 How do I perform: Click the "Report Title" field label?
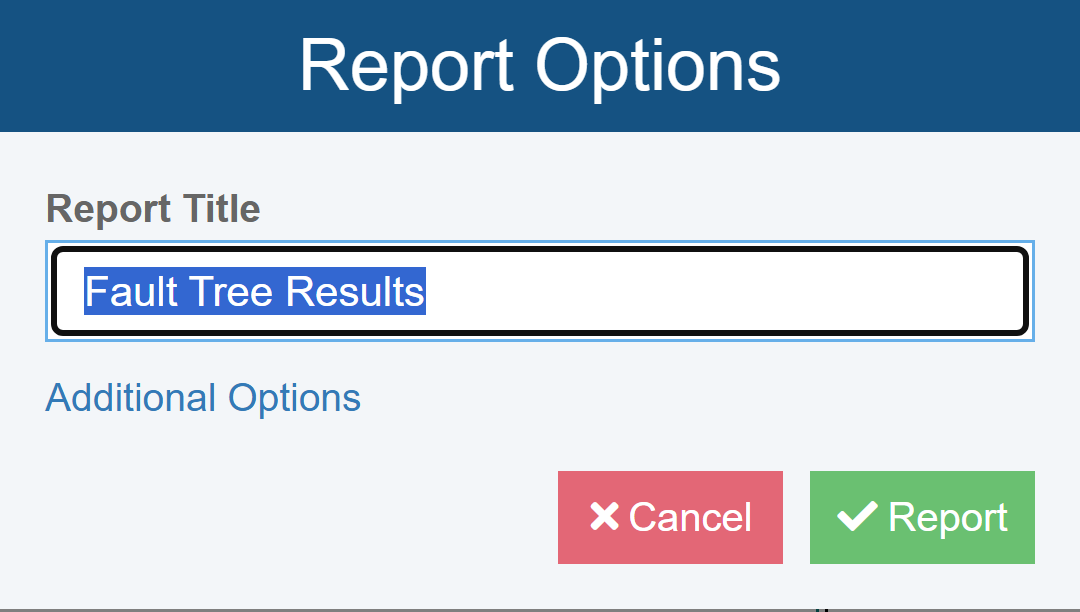tap(153, 209)
